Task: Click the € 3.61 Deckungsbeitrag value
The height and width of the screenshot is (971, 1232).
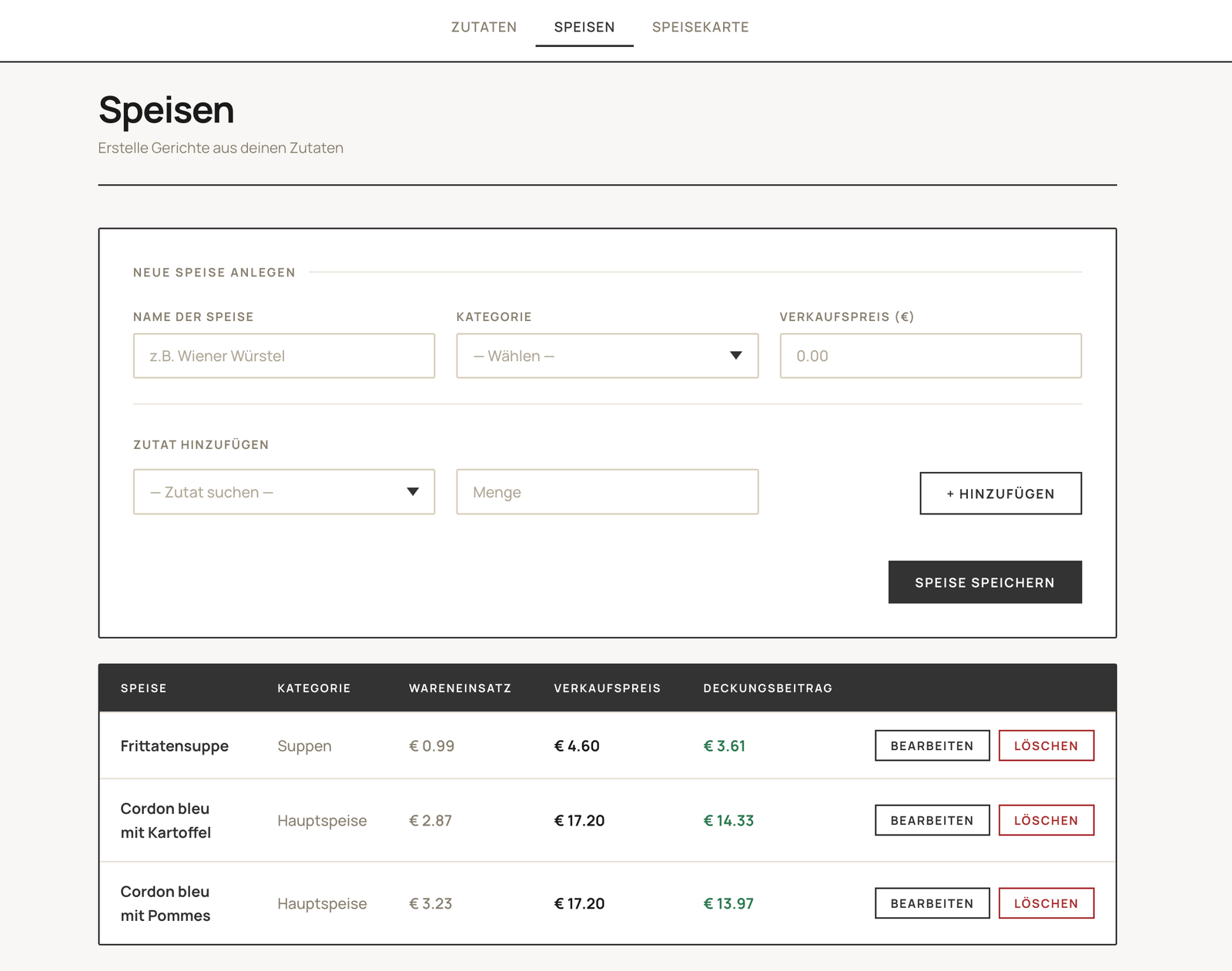Action: (x=725, y=746)
